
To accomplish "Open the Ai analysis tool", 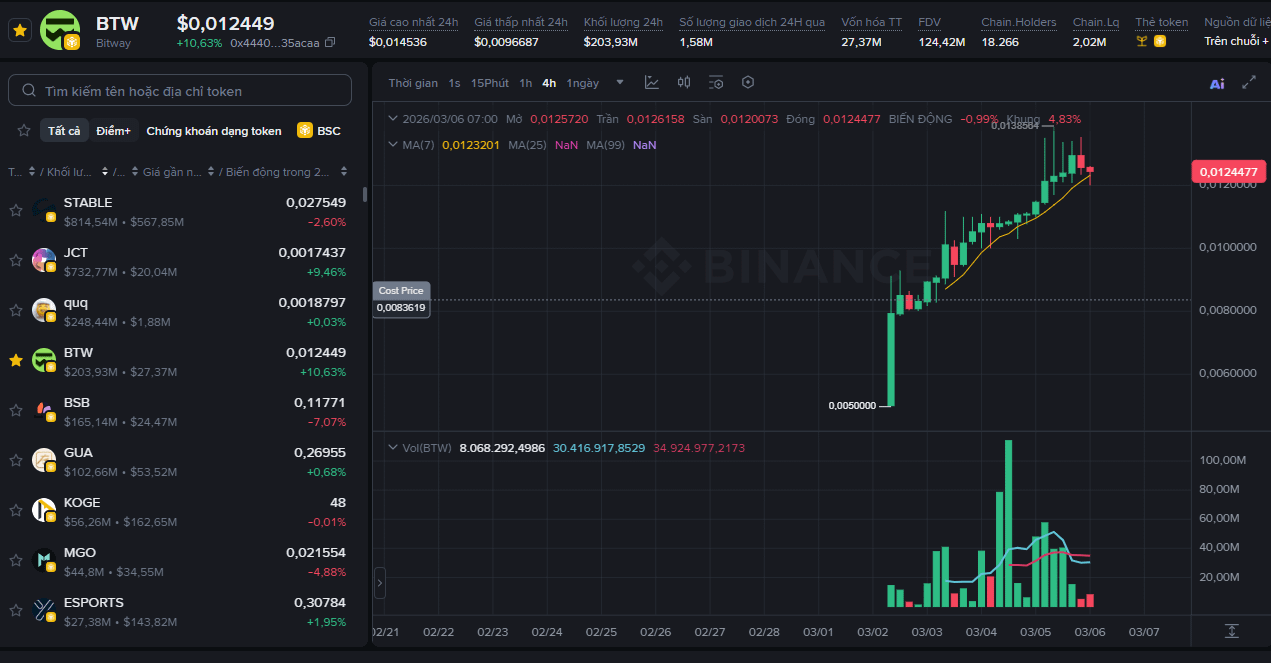I will click(x=1217, y=84).
